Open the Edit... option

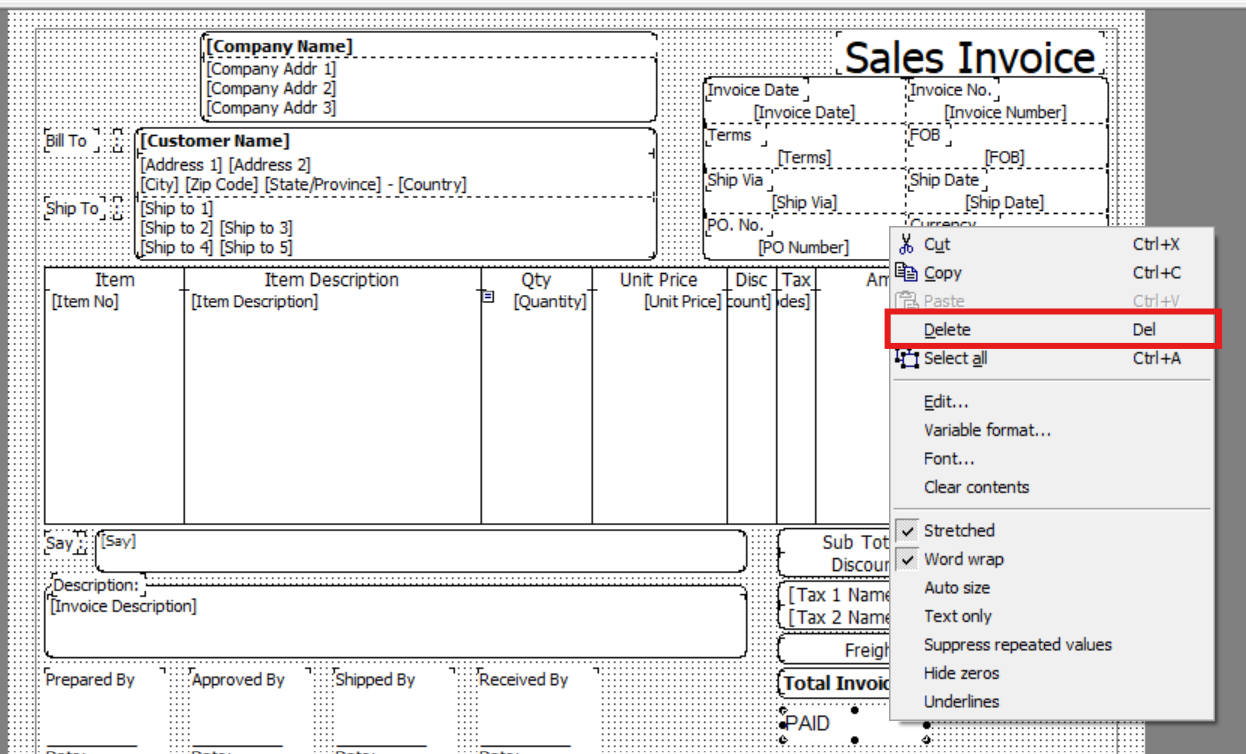[x=946, y=402]
